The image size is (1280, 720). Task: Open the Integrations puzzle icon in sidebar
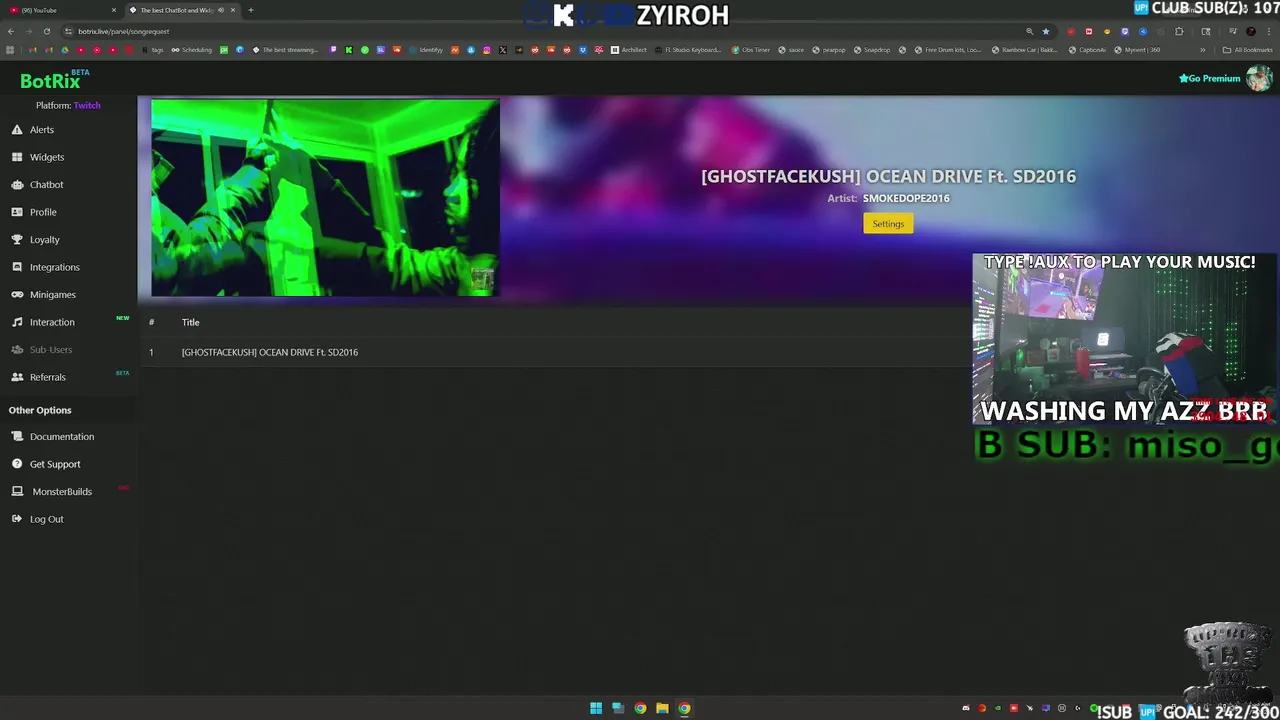point(17,267)
